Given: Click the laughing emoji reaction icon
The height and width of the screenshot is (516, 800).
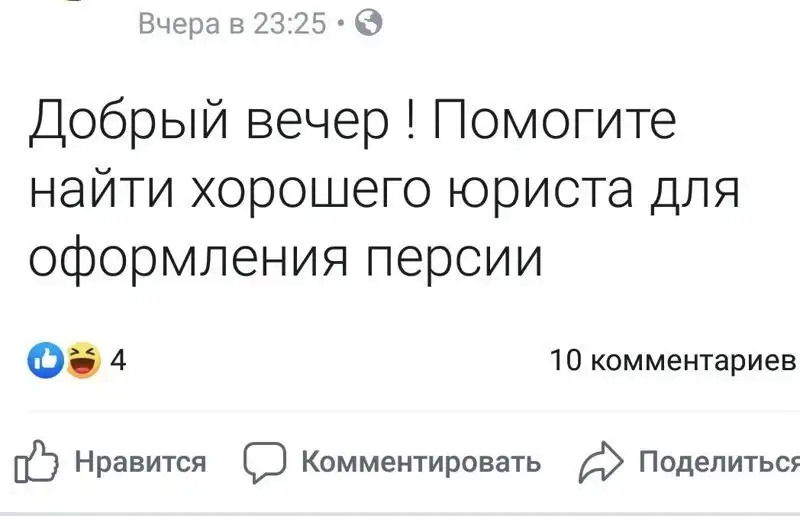Looking at the screenshot, I should tap(83, 360).
